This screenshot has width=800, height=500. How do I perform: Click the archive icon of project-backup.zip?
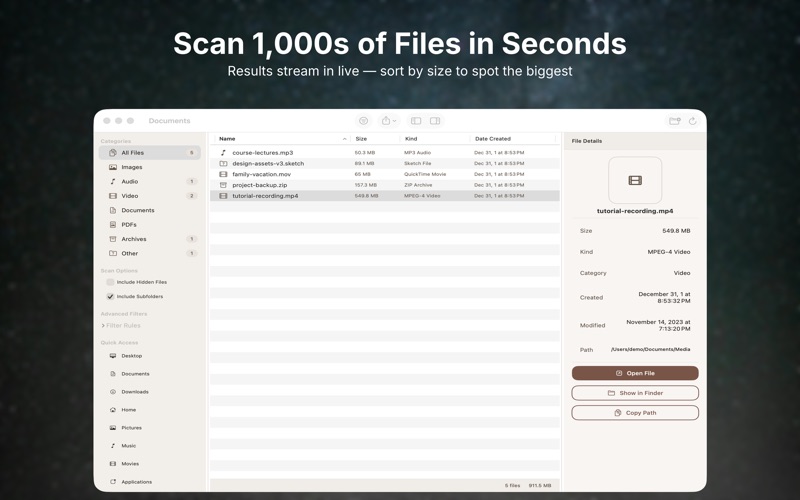223,185
